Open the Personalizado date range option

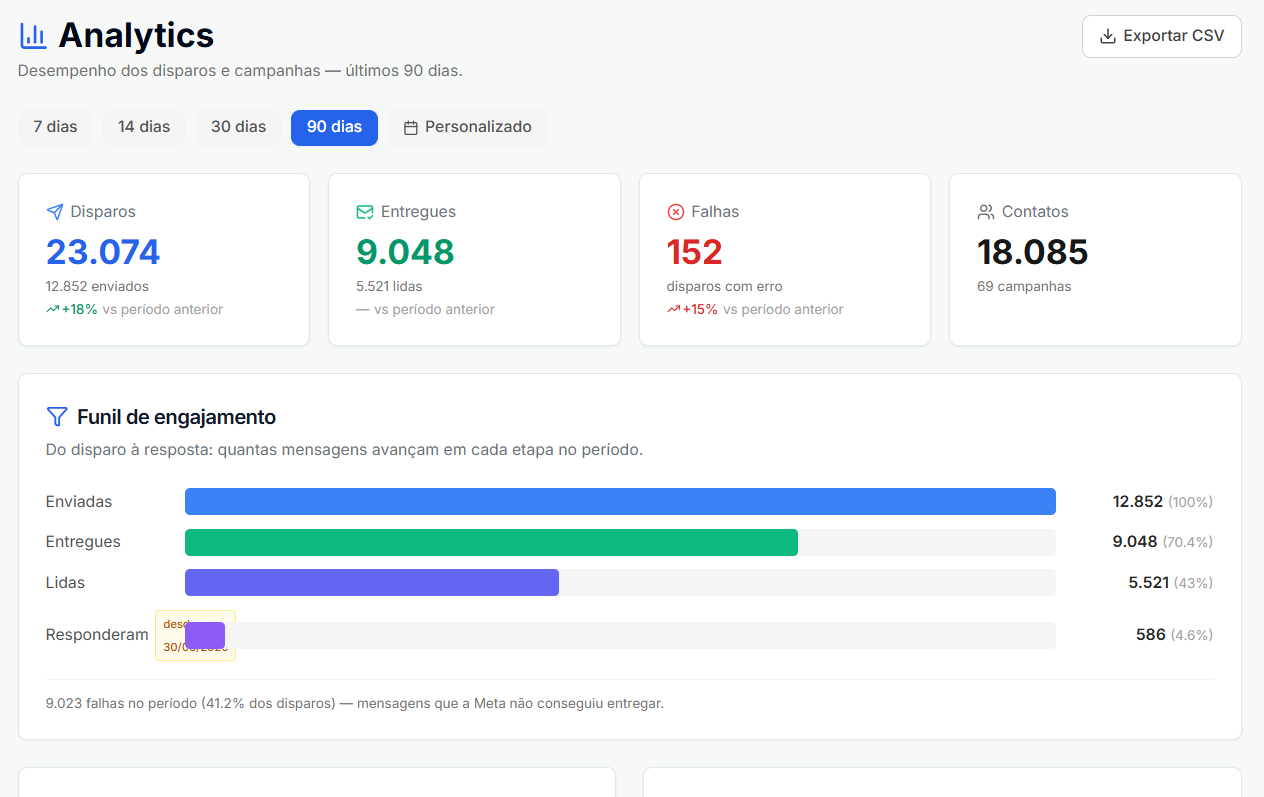click(467, 128)
